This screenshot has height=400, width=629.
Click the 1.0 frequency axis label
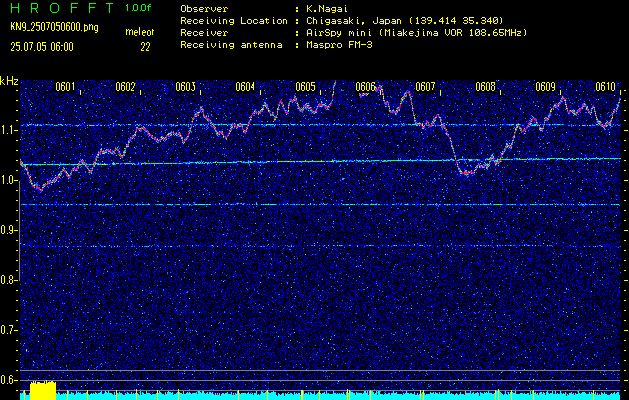(x=8, y=181)
